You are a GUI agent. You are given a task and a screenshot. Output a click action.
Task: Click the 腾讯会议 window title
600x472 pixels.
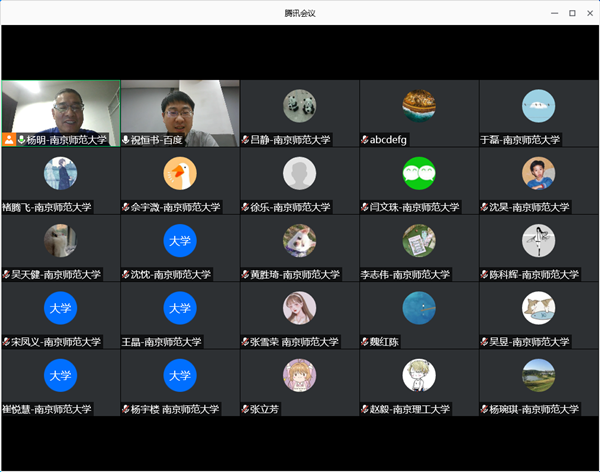[x=300, y=13]
